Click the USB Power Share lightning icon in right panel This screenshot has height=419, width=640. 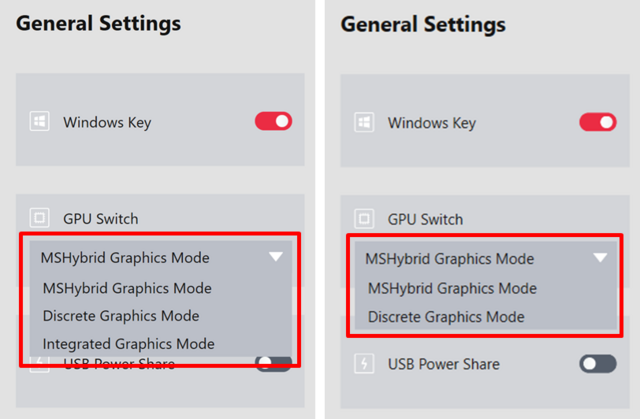[x=364, y=364]
